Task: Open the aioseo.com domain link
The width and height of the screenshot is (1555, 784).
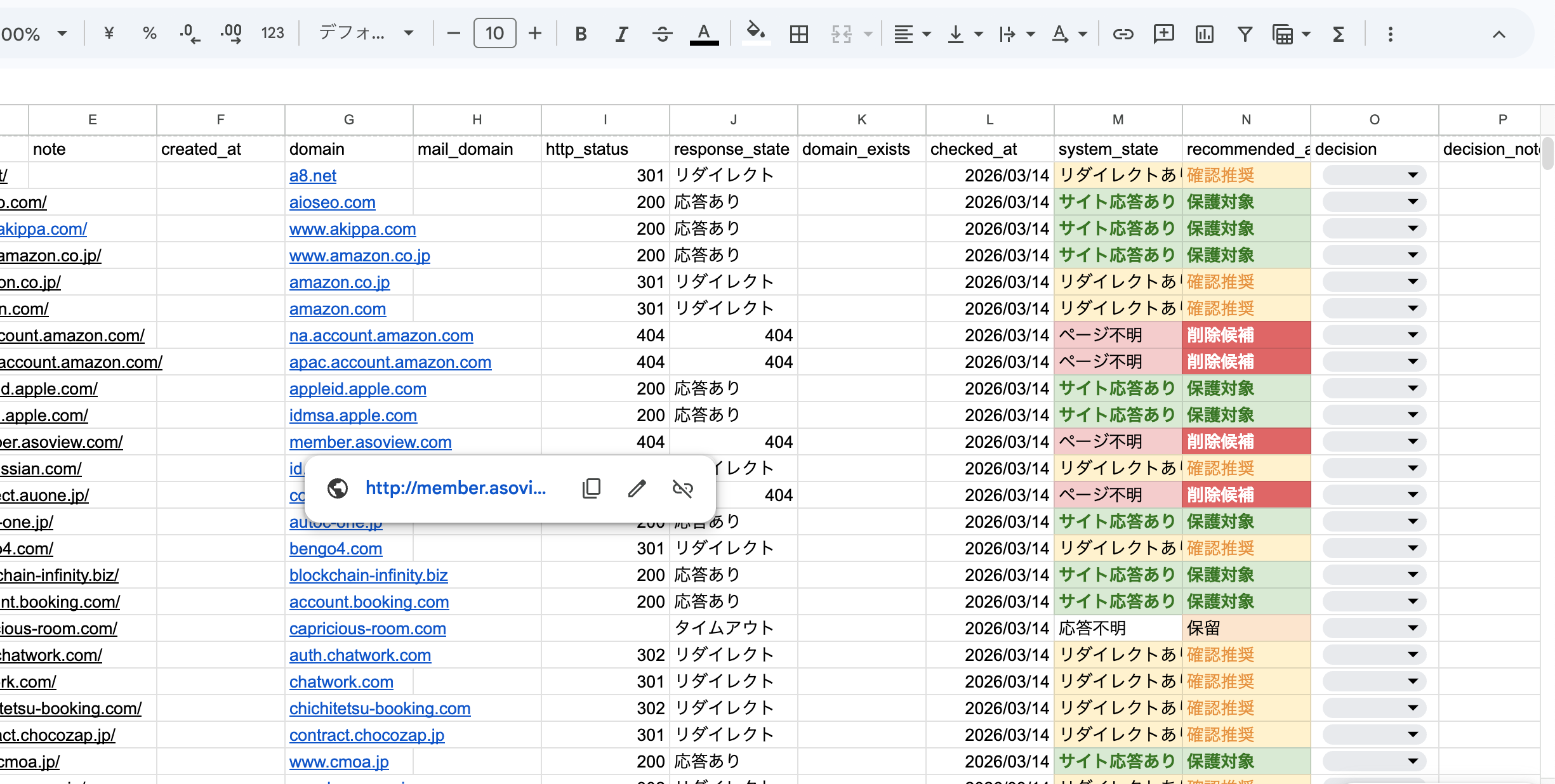Action: pyautogui.click(x=332, y=202)
